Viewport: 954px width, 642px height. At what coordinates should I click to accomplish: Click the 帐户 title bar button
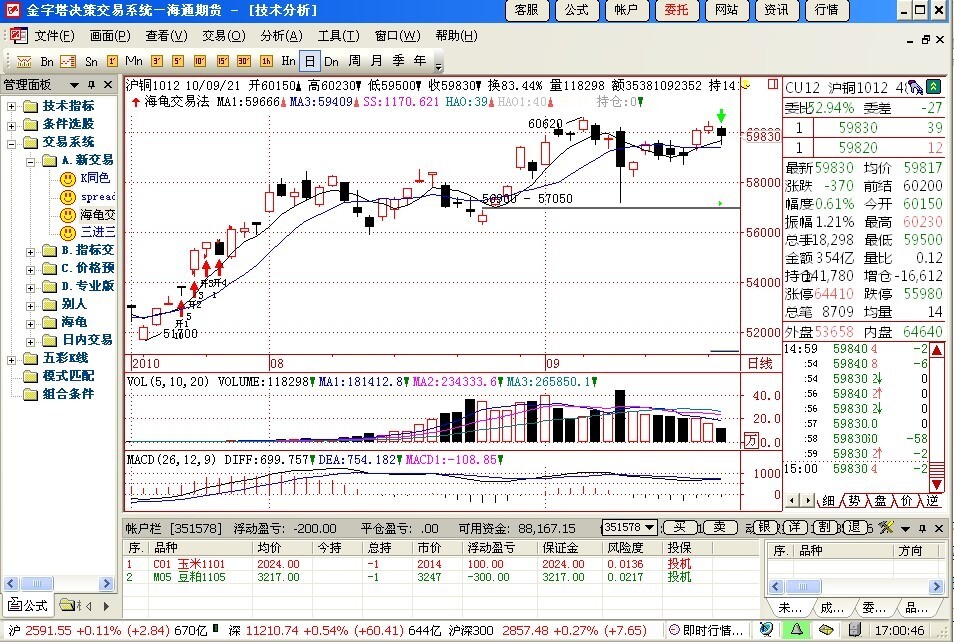[x=626, y=10]
